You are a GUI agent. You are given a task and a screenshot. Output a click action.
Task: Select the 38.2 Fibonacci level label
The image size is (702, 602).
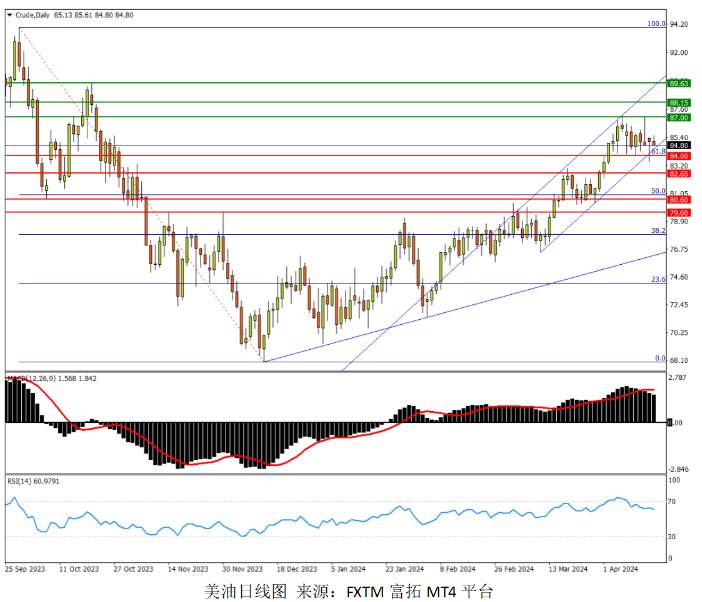[x=658, y=230]
